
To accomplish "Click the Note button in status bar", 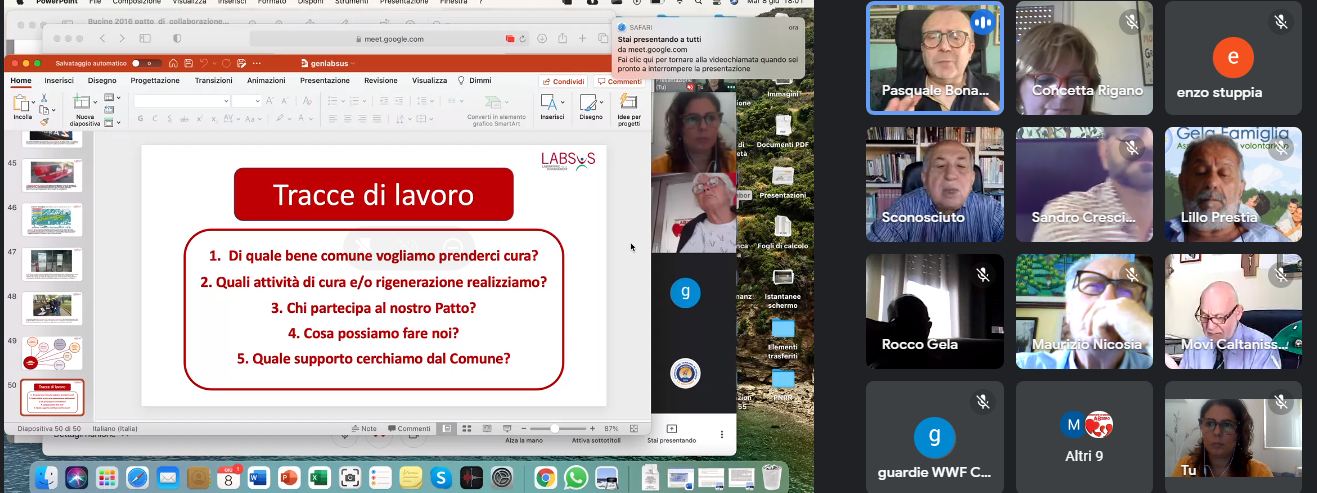I will click(x=364, y=428).
